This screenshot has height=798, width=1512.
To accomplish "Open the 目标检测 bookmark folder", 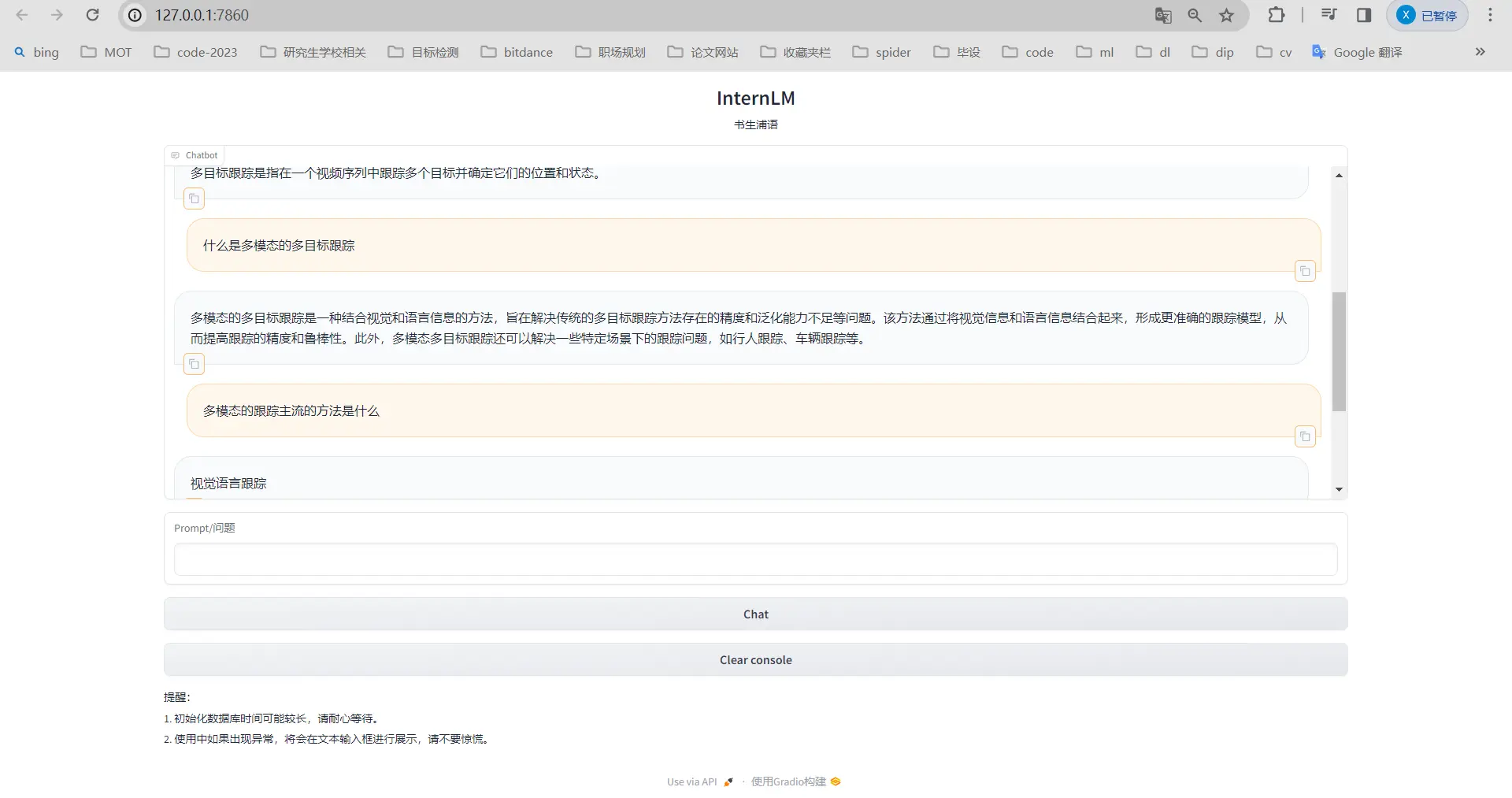I will pos(424,52).
